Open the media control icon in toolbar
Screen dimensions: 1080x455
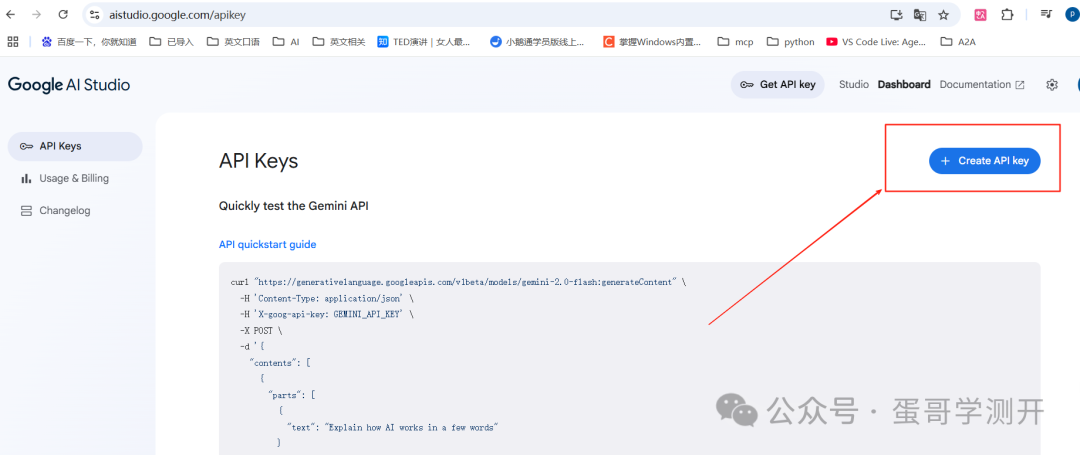[1047, 14]
